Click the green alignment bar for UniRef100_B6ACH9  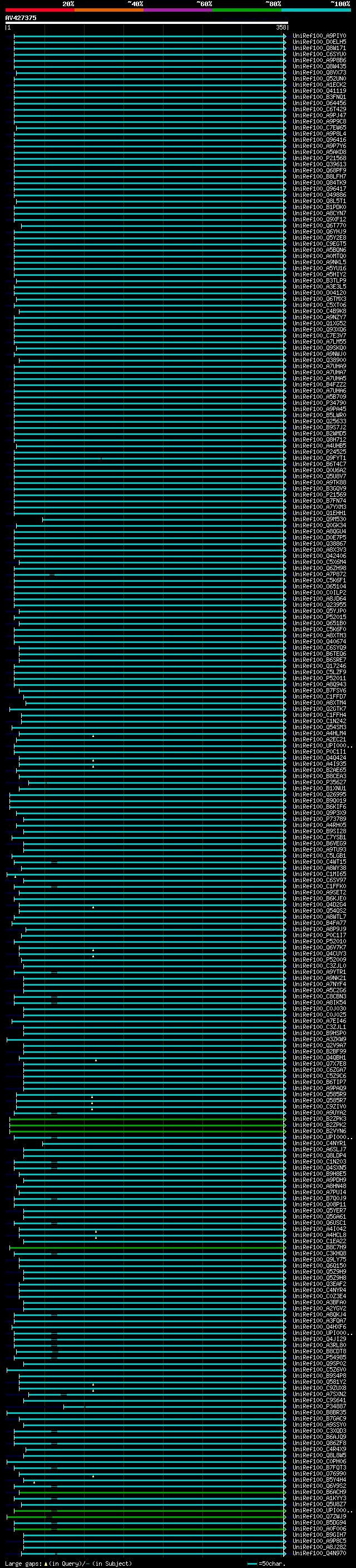(152, 1492)
